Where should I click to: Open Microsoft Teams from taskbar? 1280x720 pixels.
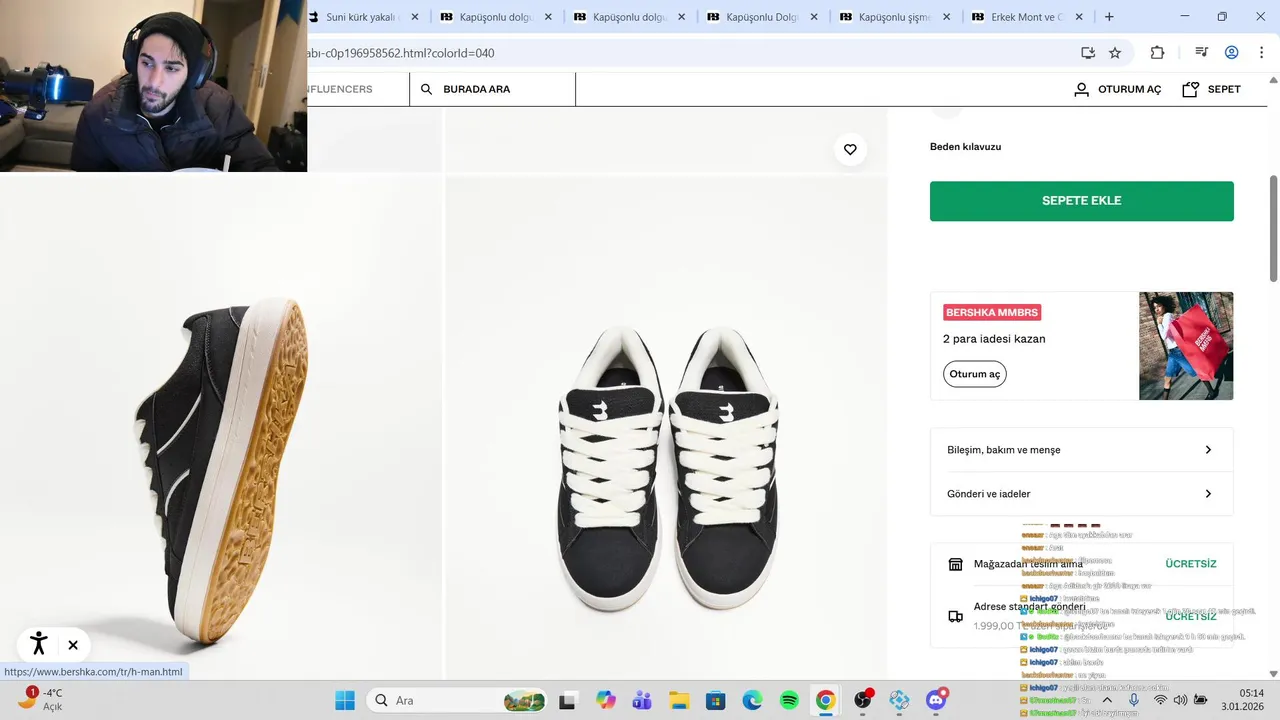tap(642, 700)
